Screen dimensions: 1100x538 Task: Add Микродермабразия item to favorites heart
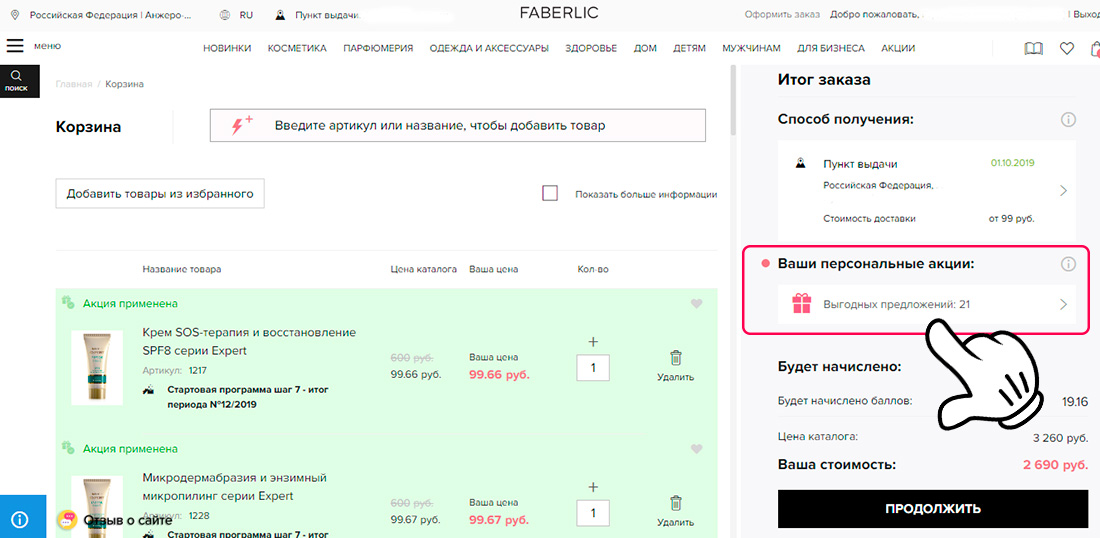[x=696, y=449]
